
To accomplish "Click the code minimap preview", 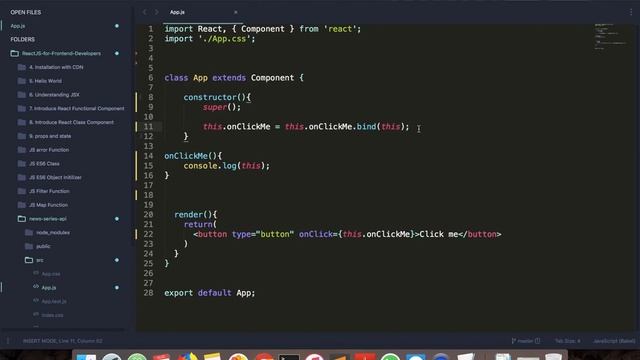I will [x=611, y=37].
